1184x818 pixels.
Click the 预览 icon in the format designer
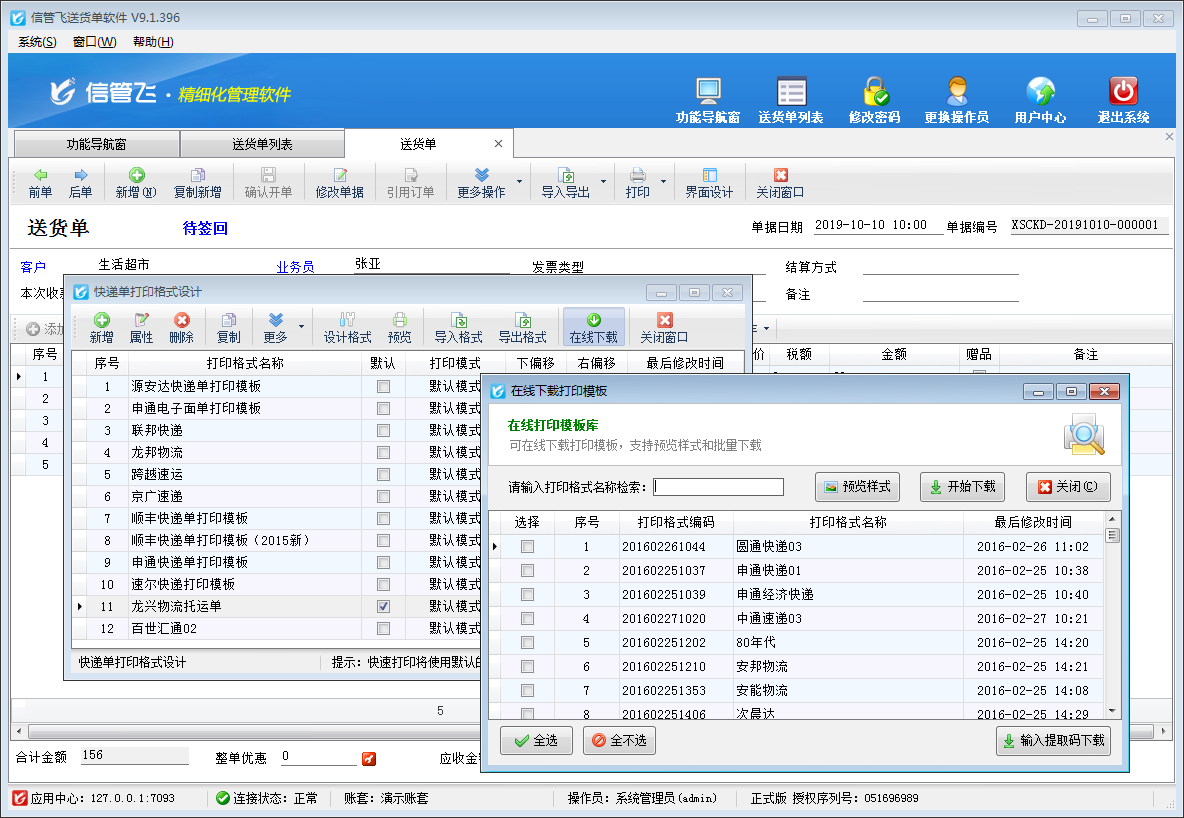pos(399,328)
